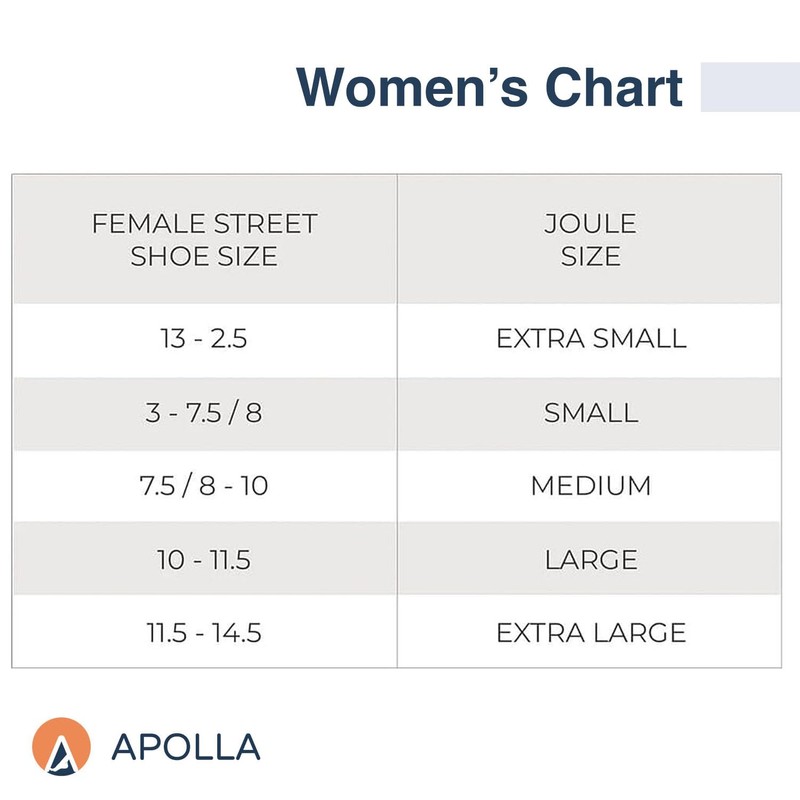Select the 13 - 2.5 shoe size cell
Viewport: 800px width, 800px height.
(203, 339)
